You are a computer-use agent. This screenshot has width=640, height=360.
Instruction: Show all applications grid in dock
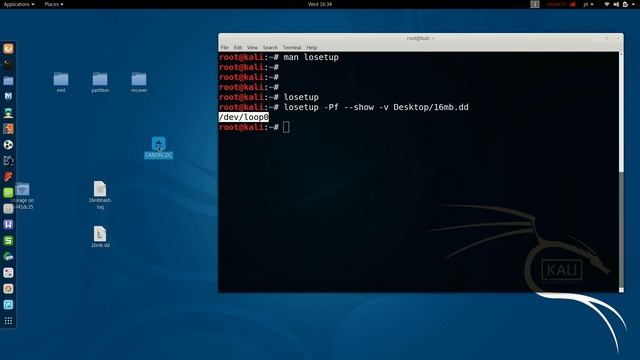(8, 321)
